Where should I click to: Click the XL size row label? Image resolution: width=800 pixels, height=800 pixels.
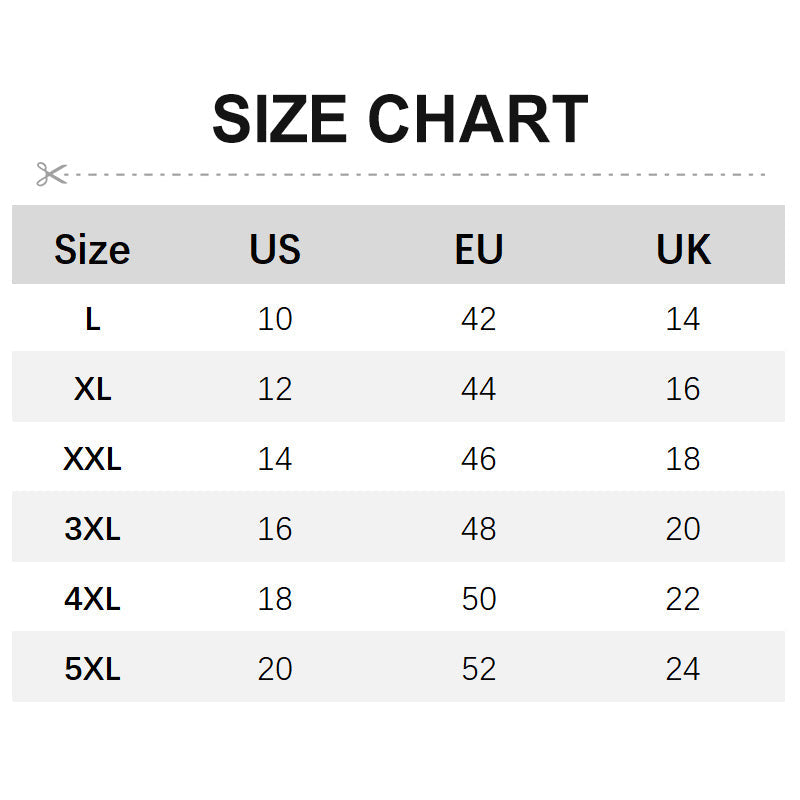pyautogui.click(x=92, y=389)
